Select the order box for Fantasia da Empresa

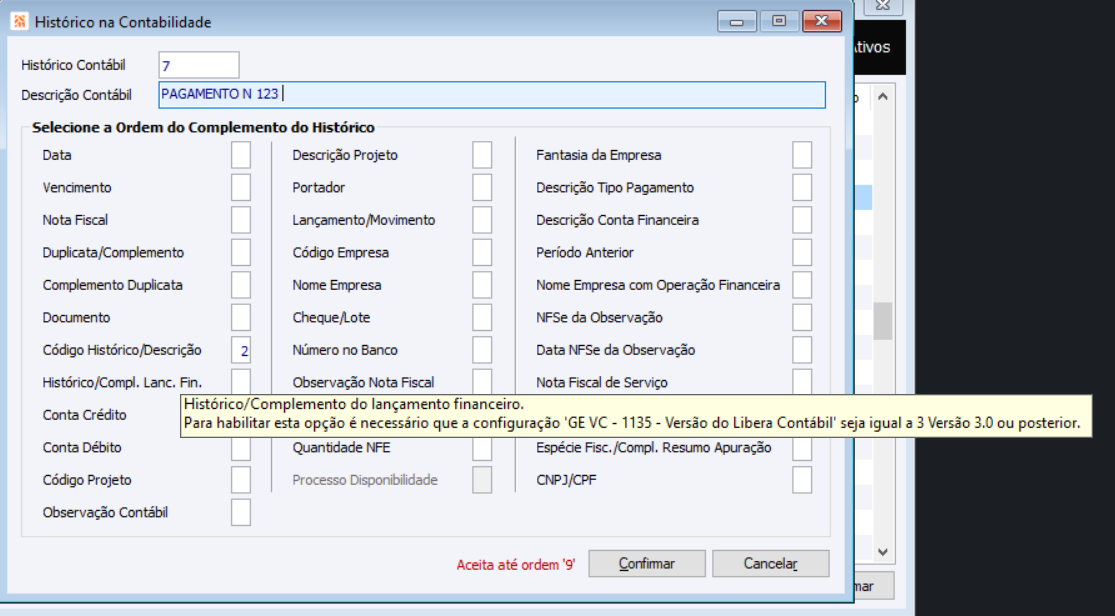802,155
